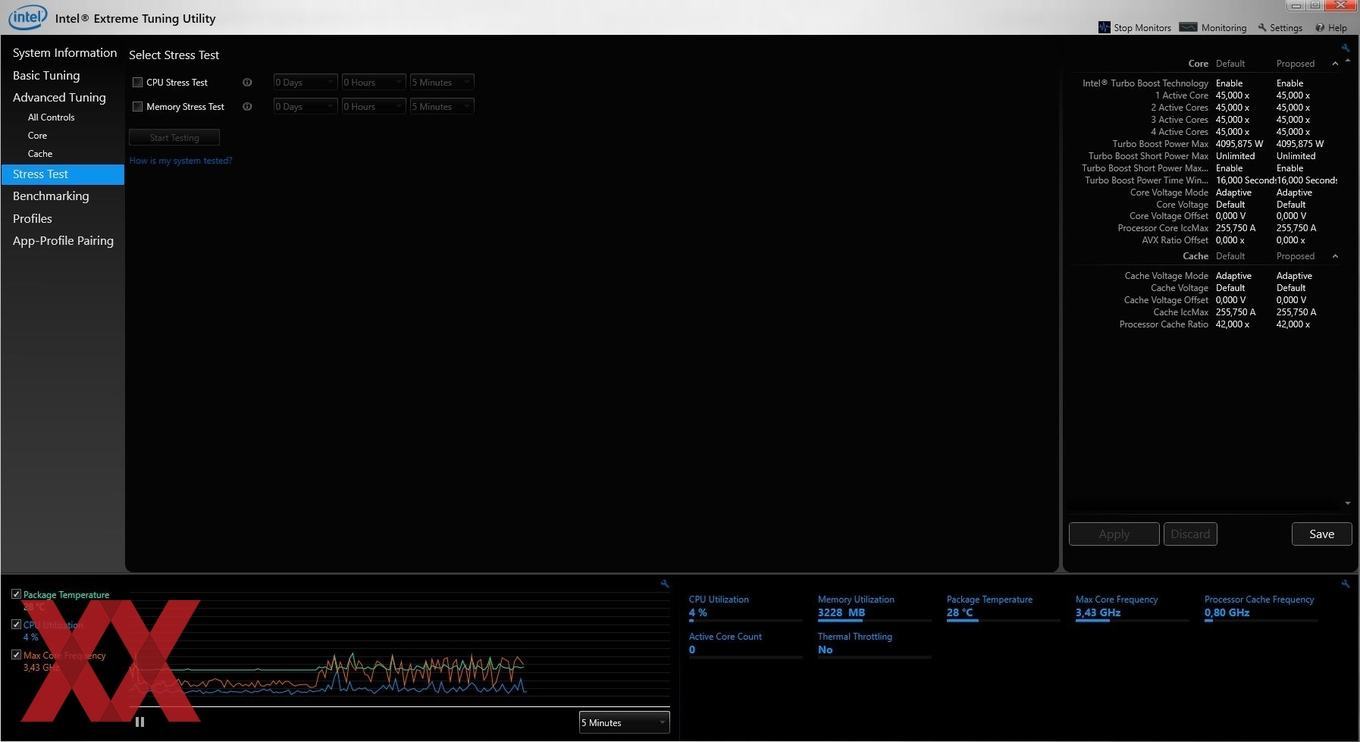The width and height of the screenshot is (1360, 742).
Task: Open the CPU Stress Test Days dropdown
Action: point(305,82)
